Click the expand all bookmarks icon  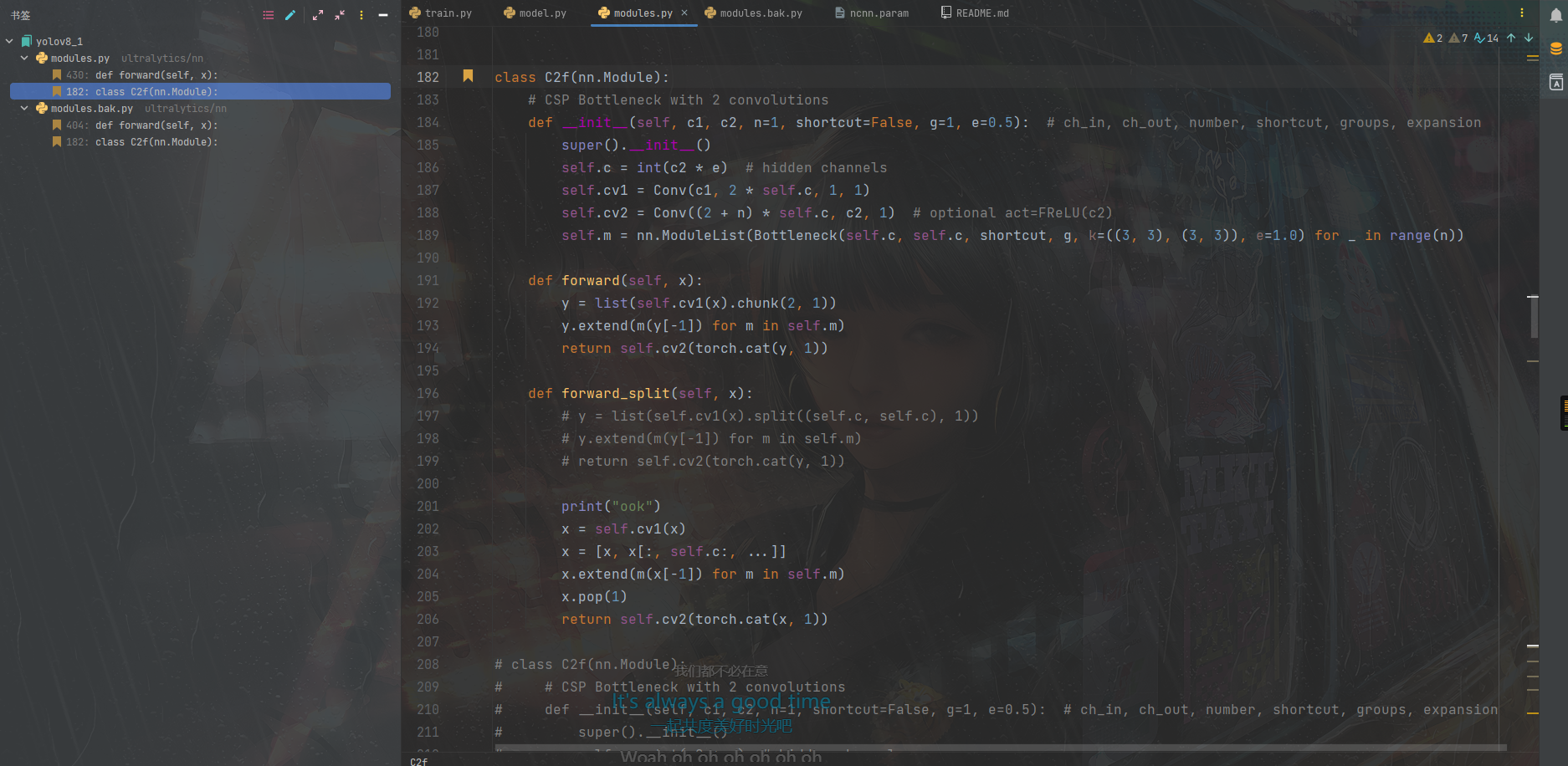316,14
